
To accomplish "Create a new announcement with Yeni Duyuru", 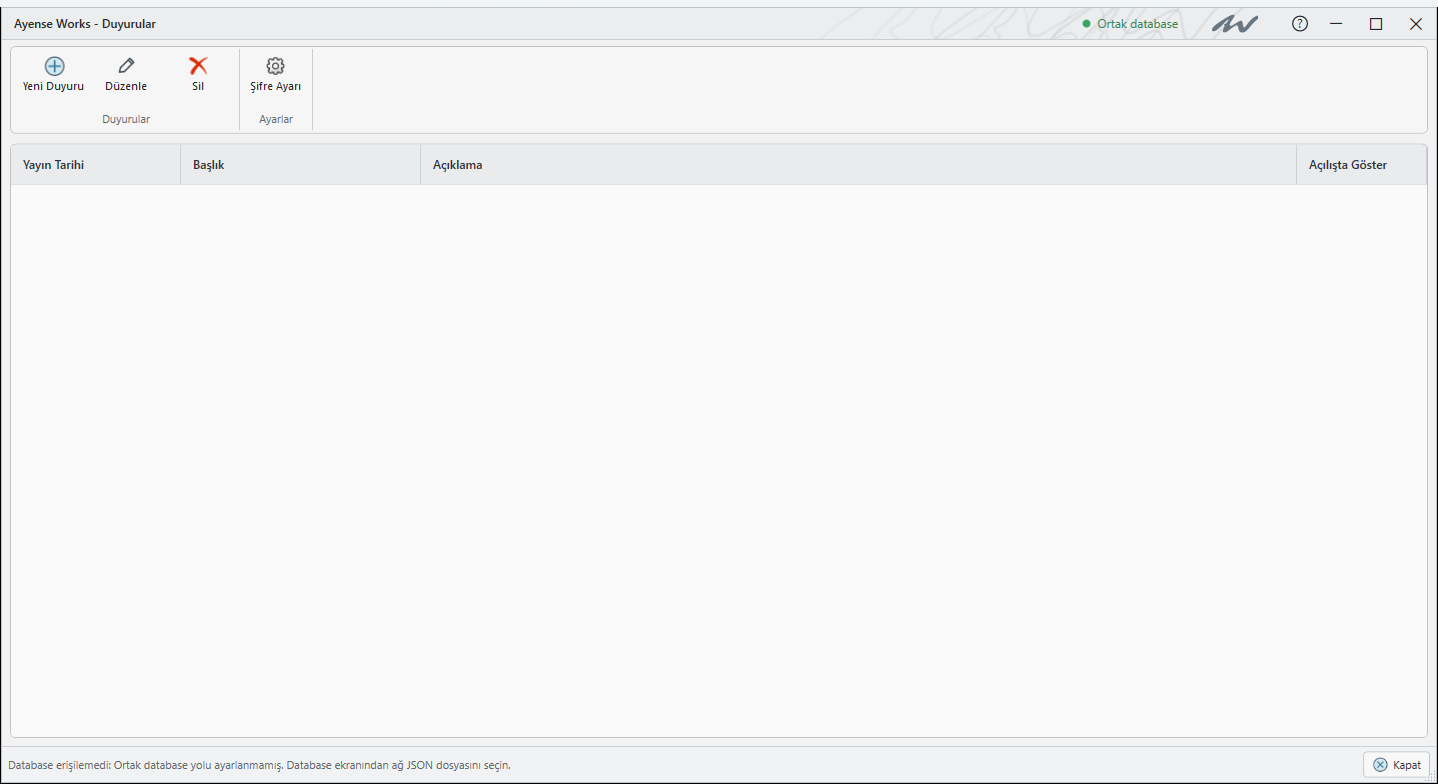I will pyautogui.click(x=54, y=75).
